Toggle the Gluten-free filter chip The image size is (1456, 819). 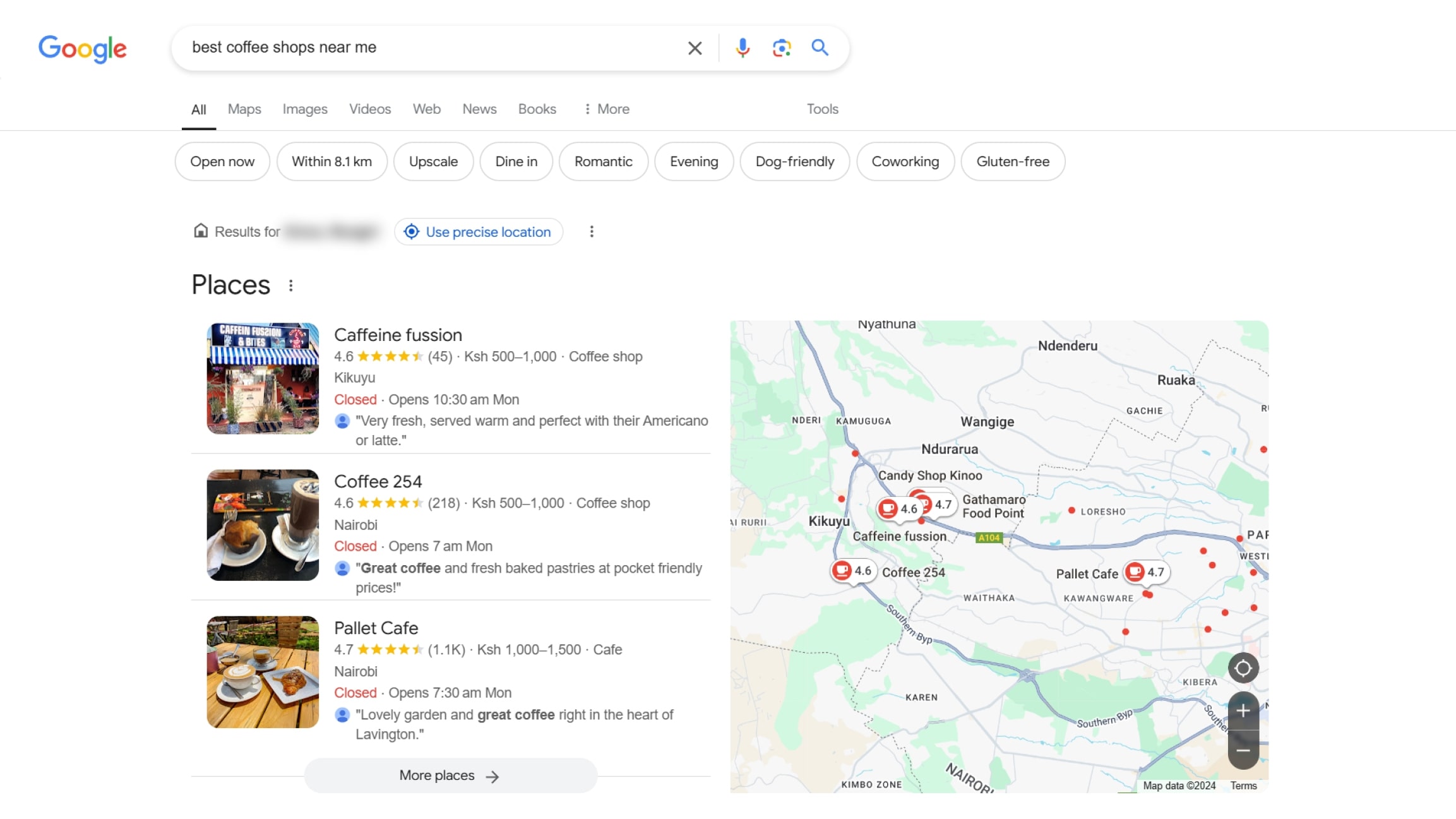coord(1013,162)
